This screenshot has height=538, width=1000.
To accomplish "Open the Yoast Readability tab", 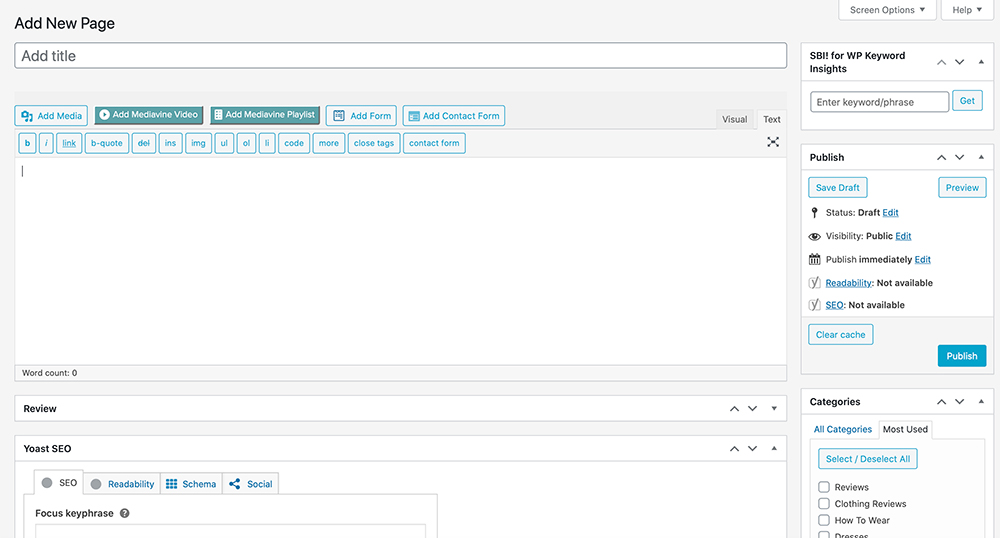I will pyautogui.click(x=122, y=484).
